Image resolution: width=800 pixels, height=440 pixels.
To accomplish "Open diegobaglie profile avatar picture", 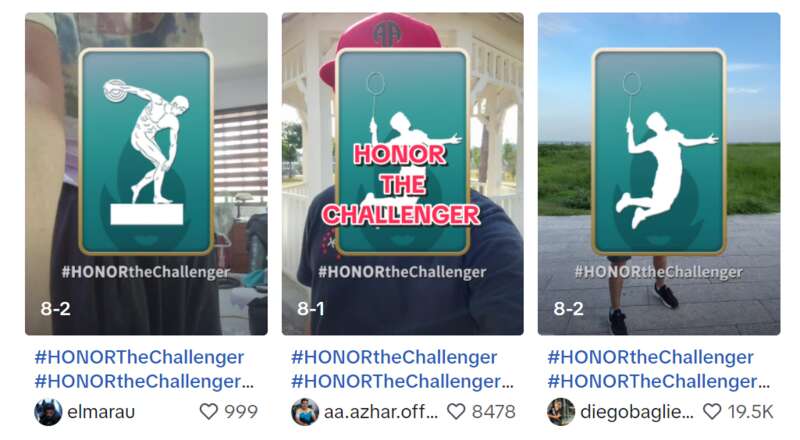I will click(561, 411).
